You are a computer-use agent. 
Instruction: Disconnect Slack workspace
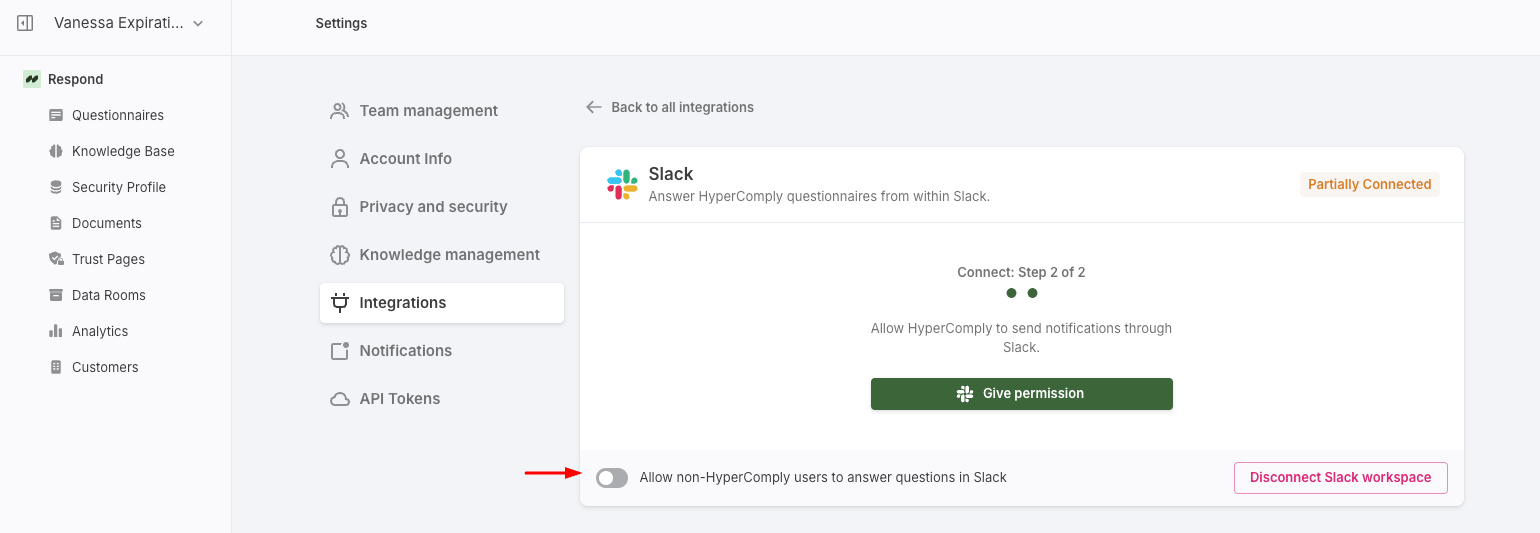coord(1340,478)
